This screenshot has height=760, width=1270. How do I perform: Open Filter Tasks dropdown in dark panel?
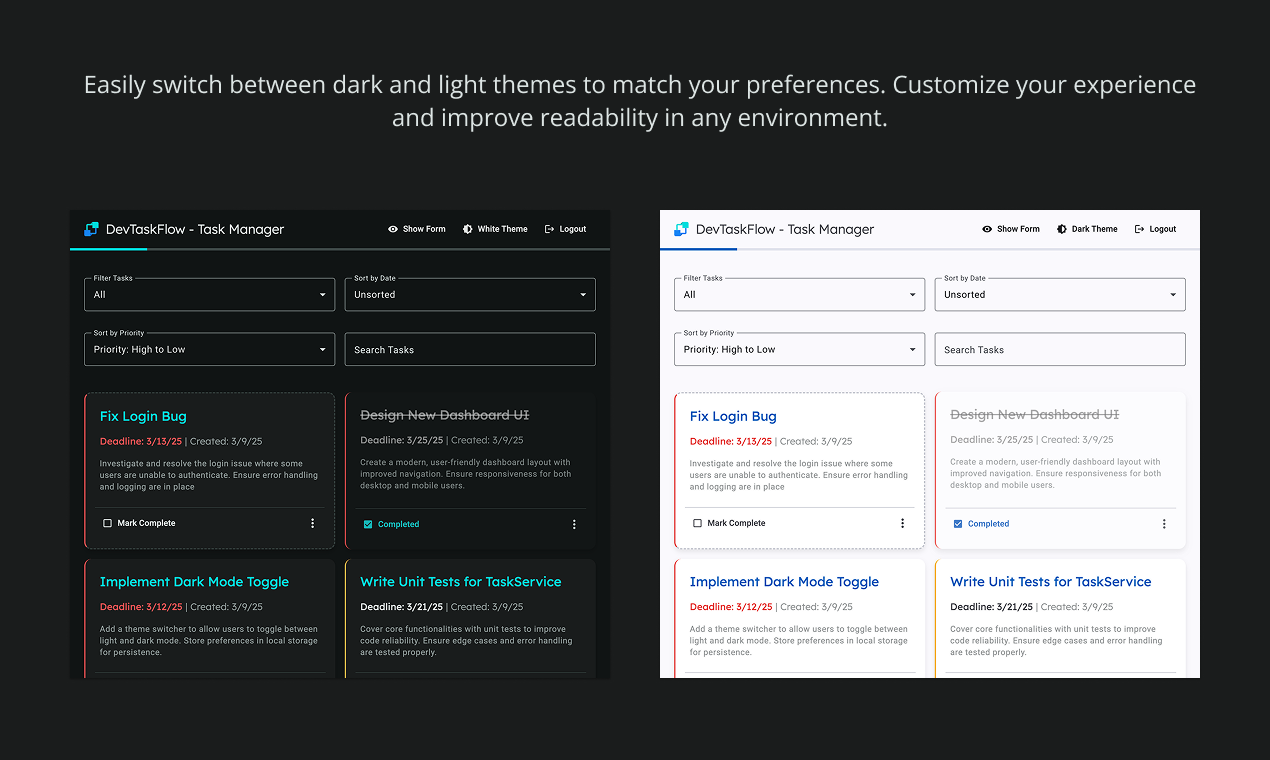click(210, 294)
